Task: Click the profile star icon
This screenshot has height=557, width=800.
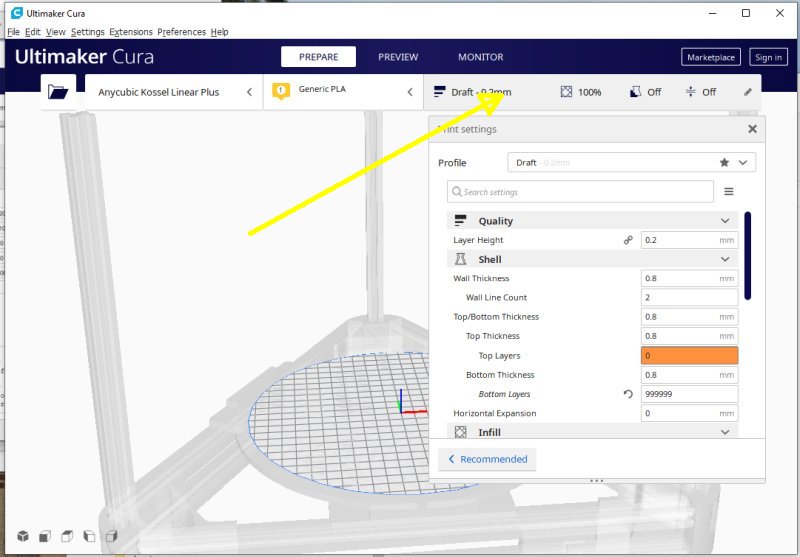Action: [724, 162]
